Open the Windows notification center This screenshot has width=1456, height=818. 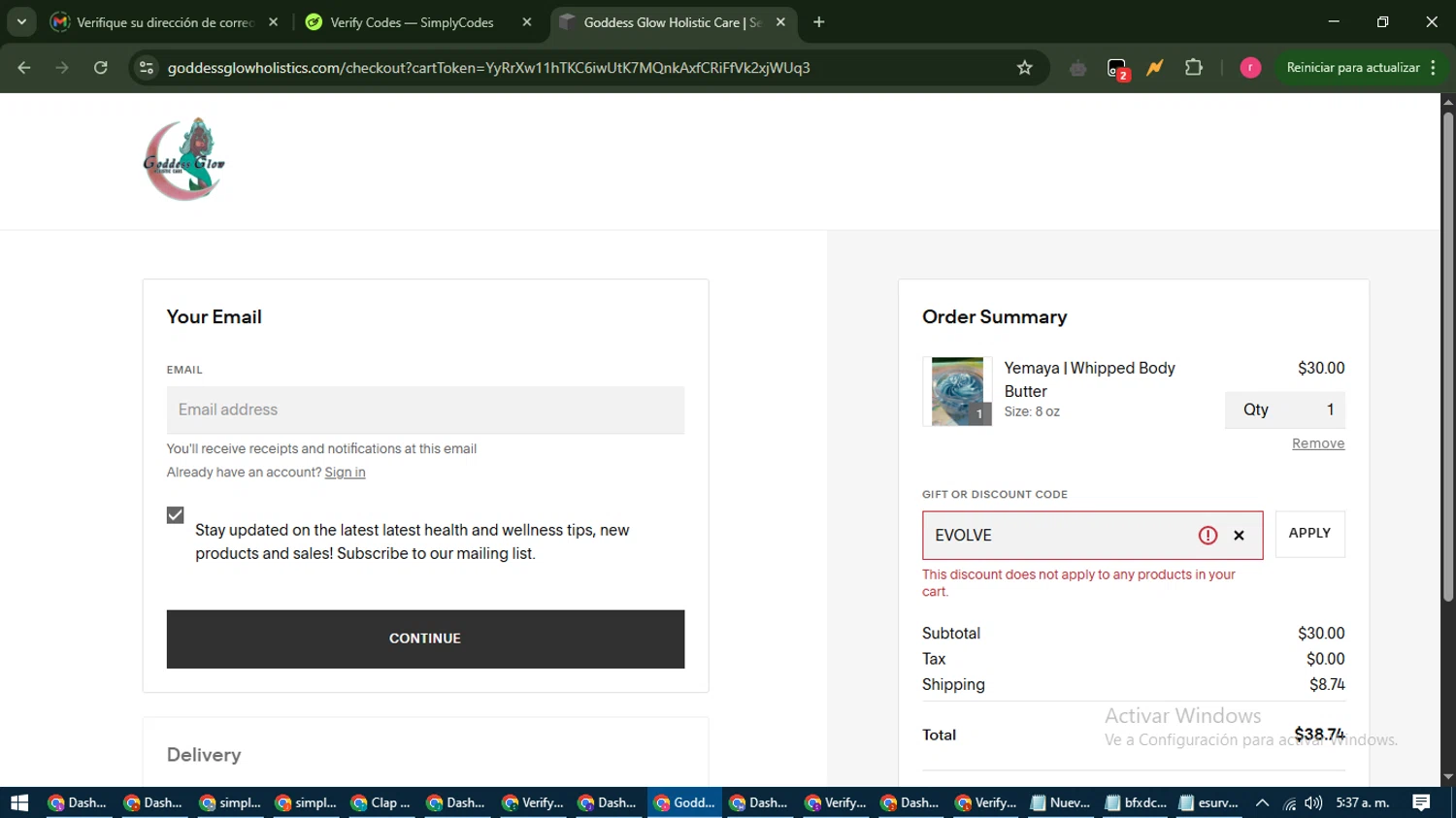(1421, 802)
